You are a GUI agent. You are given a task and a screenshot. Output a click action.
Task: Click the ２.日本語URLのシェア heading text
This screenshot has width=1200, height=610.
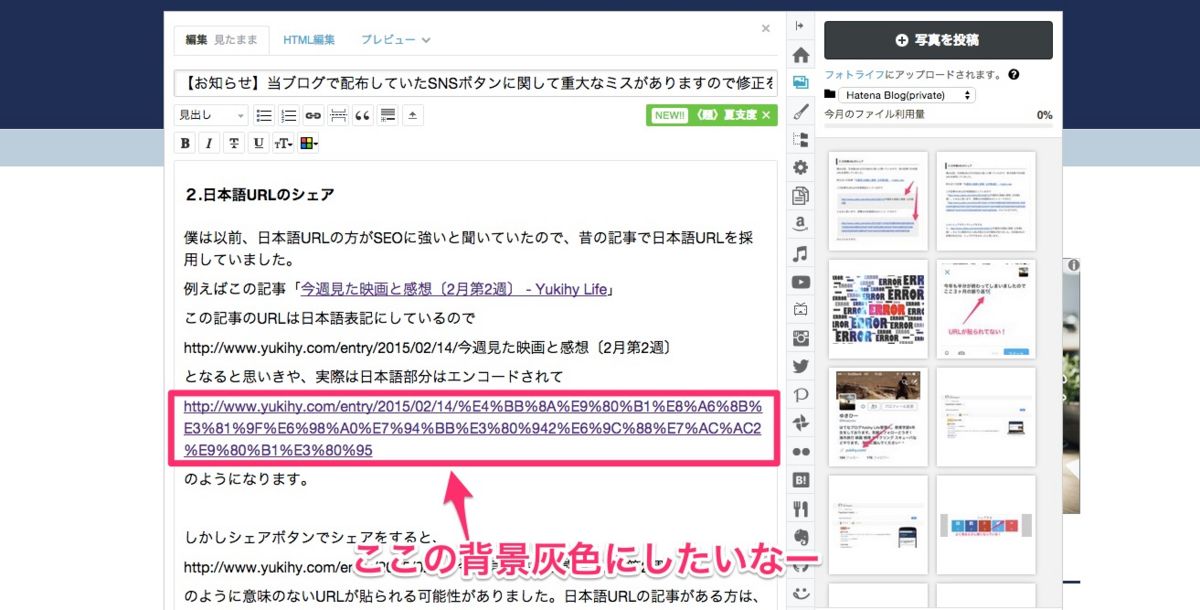(260, 194)
